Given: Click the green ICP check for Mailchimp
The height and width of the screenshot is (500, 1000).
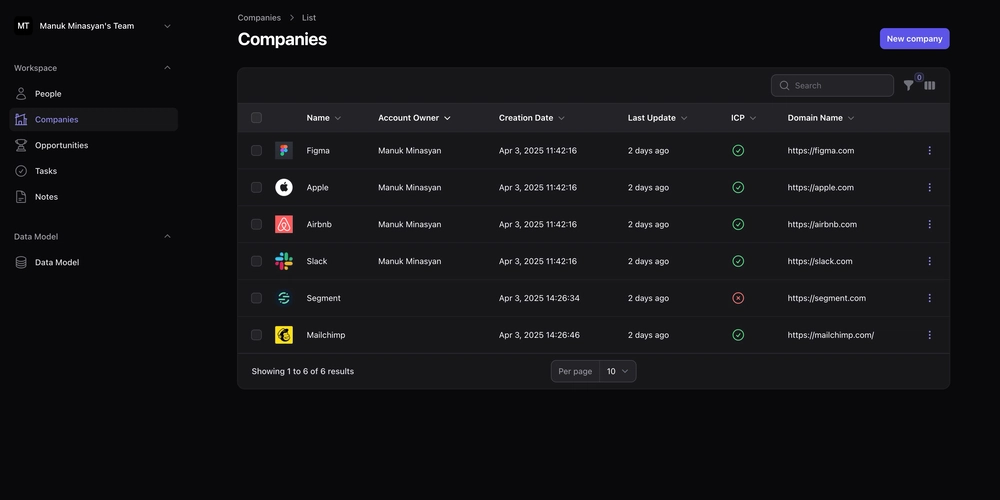Looking at the screenshot, I should tap(738, 335).
